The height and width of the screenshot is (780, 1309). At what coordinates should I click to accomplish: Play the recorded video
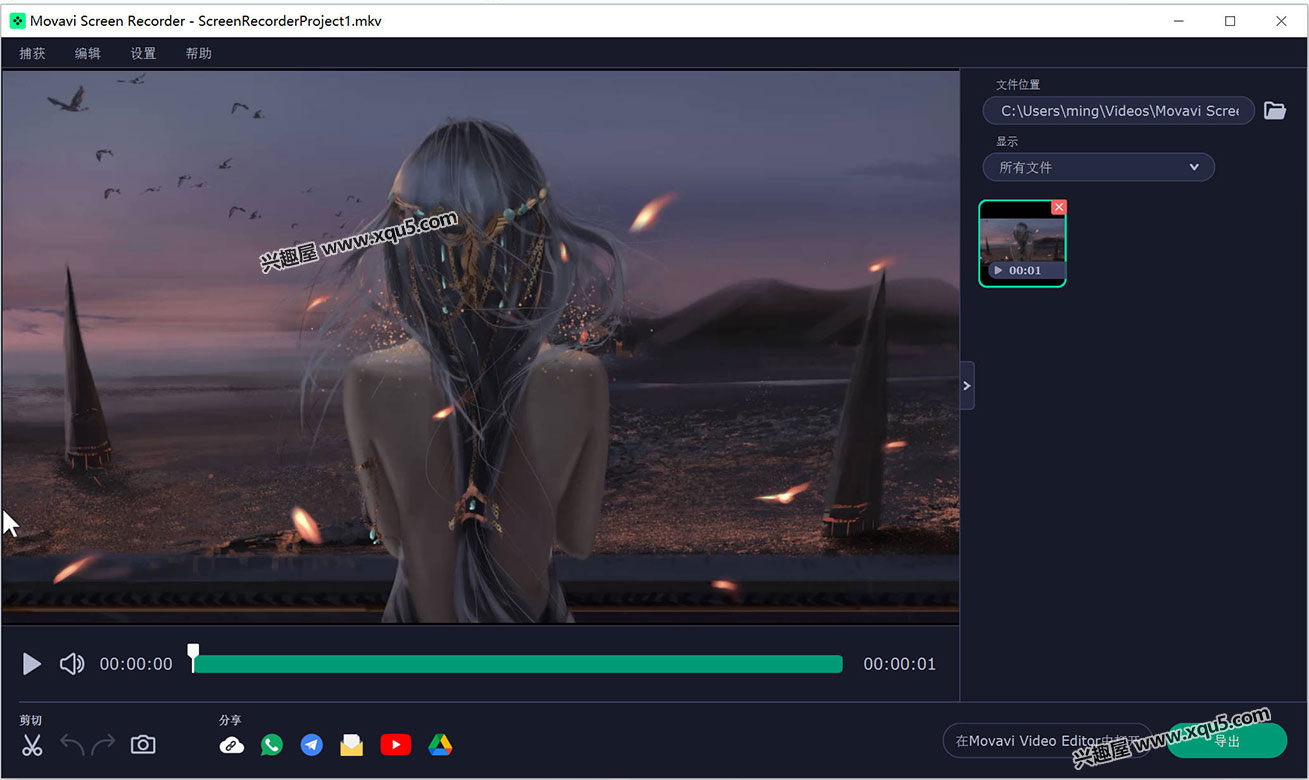pyautogui.click(x=32, y=664)
